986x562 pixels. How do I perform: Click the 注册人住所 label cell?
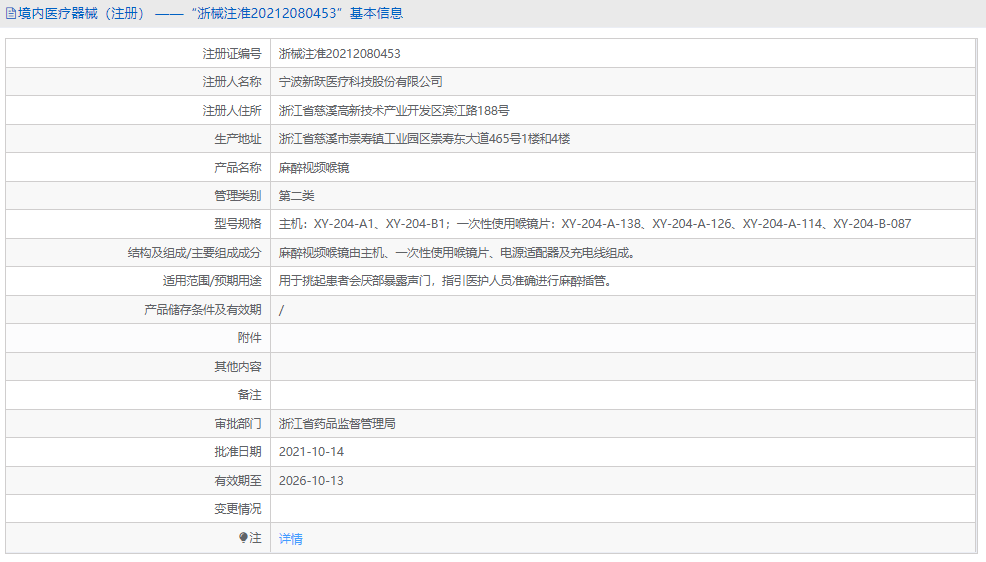[x=138, y=111]
